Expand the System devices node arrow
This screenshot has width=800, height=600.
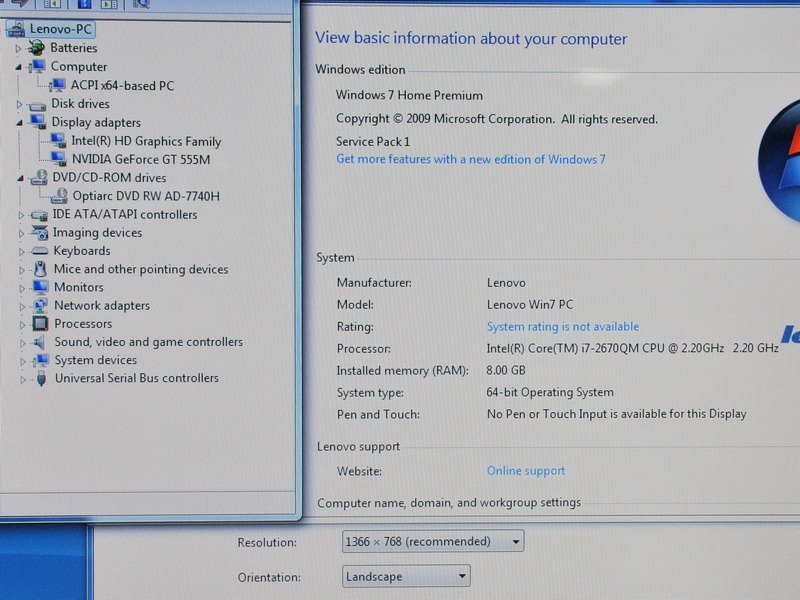pyautogui.click(x=23, y=361)
